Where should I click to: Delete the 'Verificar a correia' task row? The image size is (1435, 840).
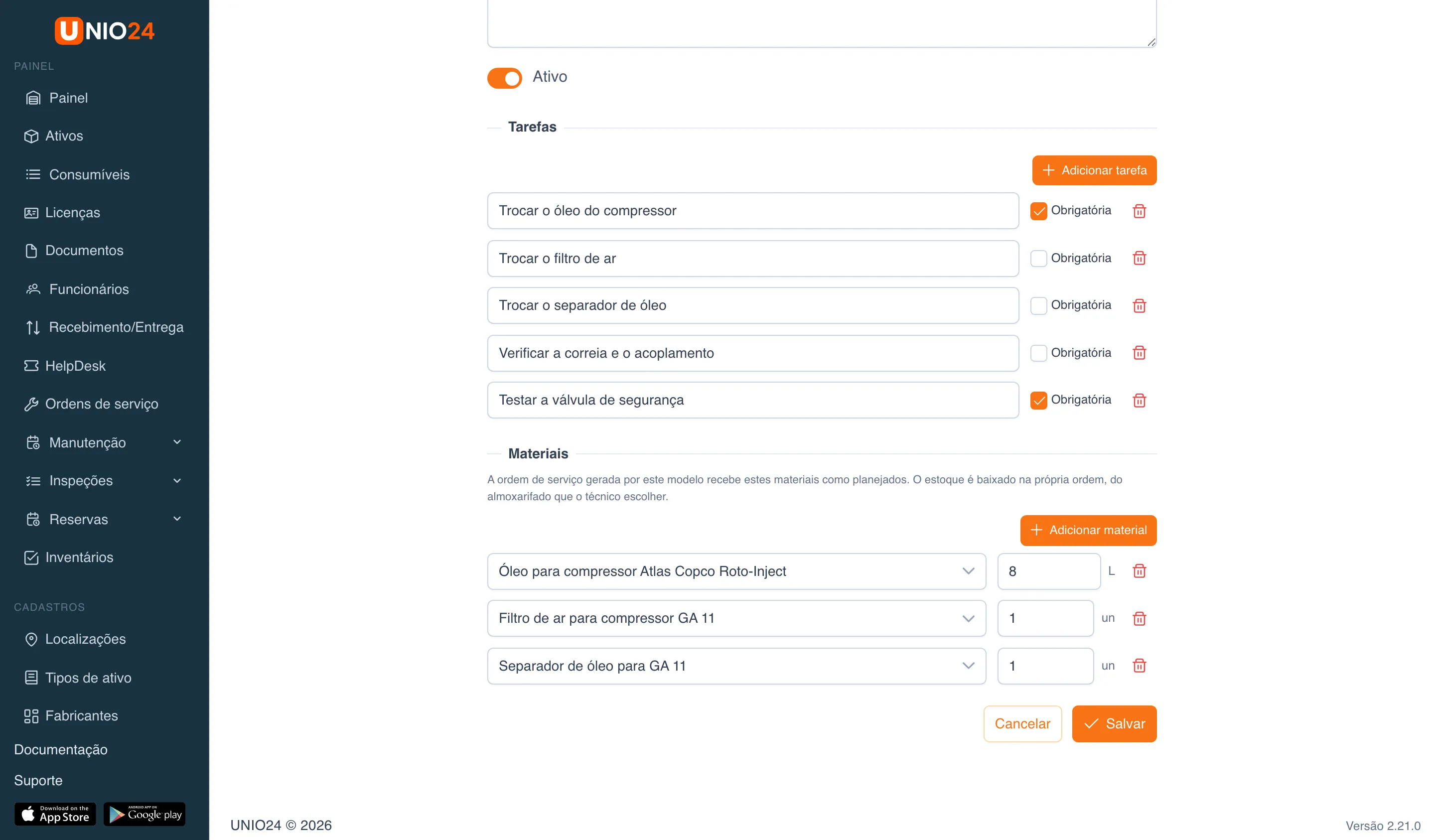pyautogui.click(x=1139, y=353)
